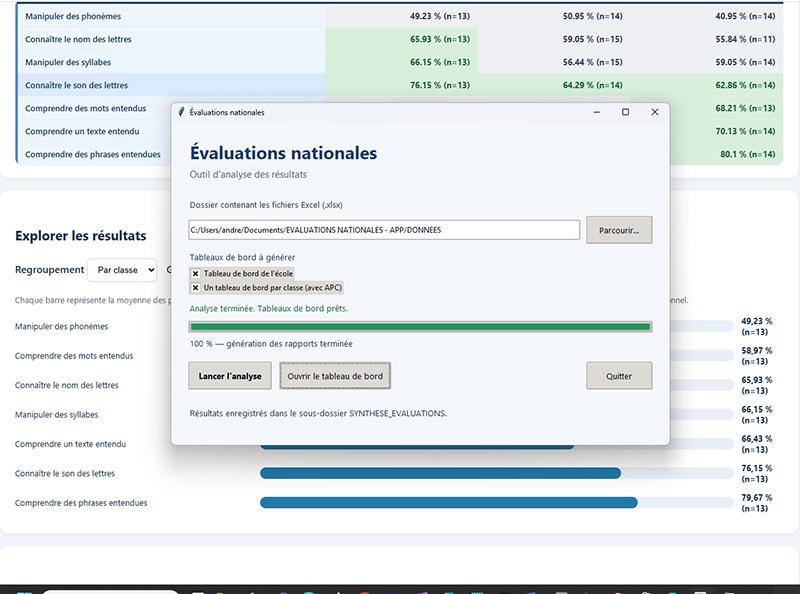Click the Connaître le son des lettres bar
800x594 pixels.
coord(440,474)
